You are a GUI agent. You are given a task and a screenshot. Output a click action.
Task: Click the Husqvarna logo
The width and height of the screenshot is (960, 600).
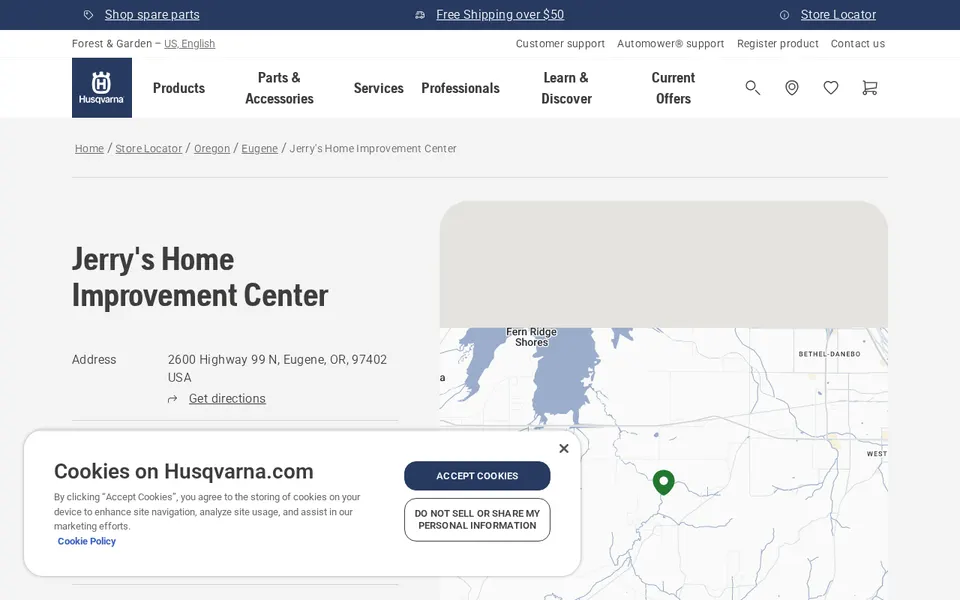click(102, 88)
